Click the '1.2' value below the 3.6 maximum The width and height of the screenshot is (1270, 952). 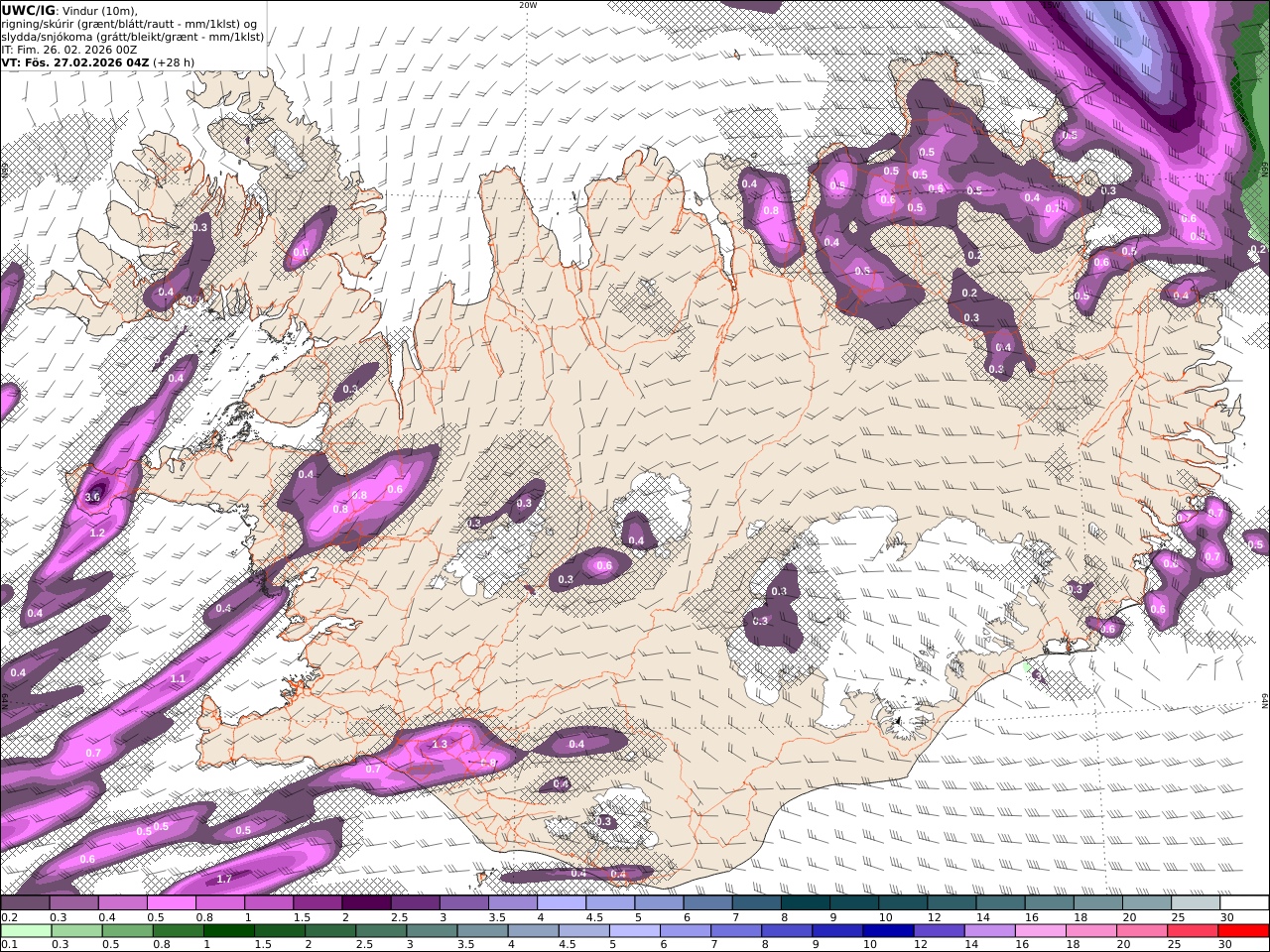(97, 534)
